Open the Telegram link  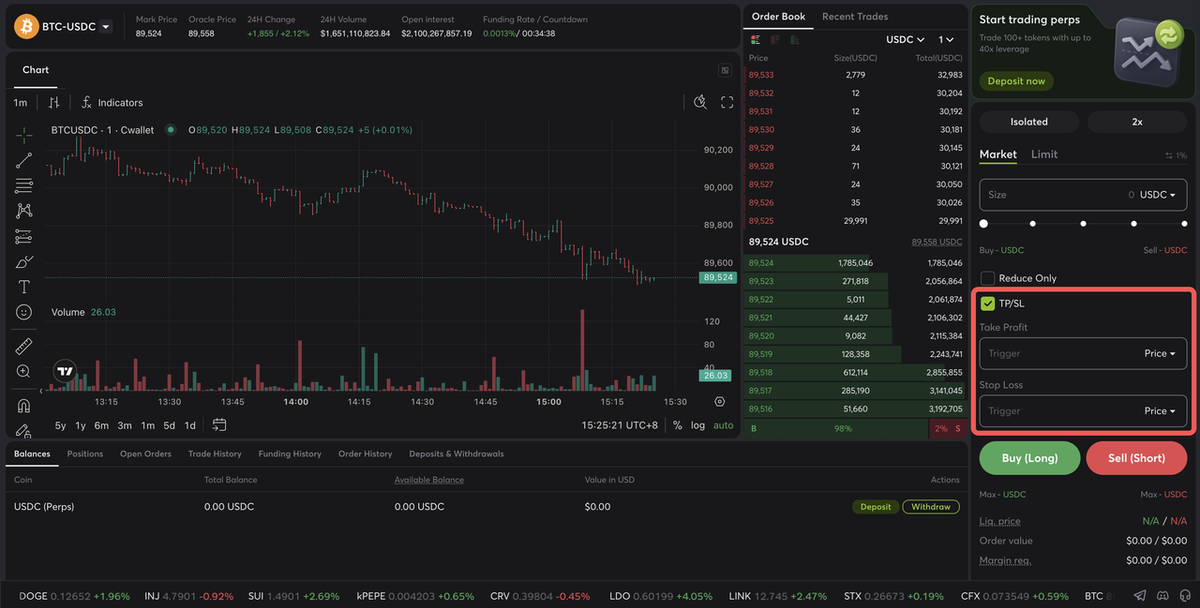[x=1141, y=596]
